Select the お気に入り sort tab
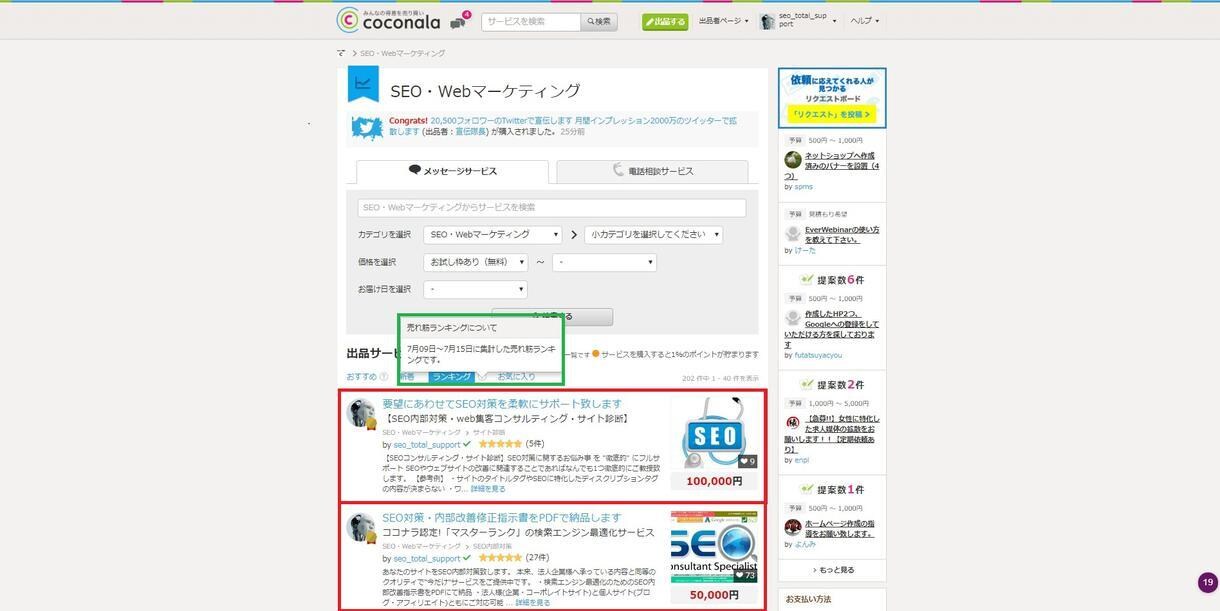 coord(516,377)
